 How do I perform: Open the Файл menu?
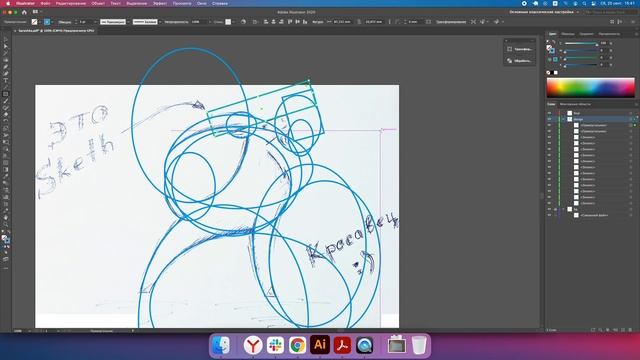coord(45,3)
